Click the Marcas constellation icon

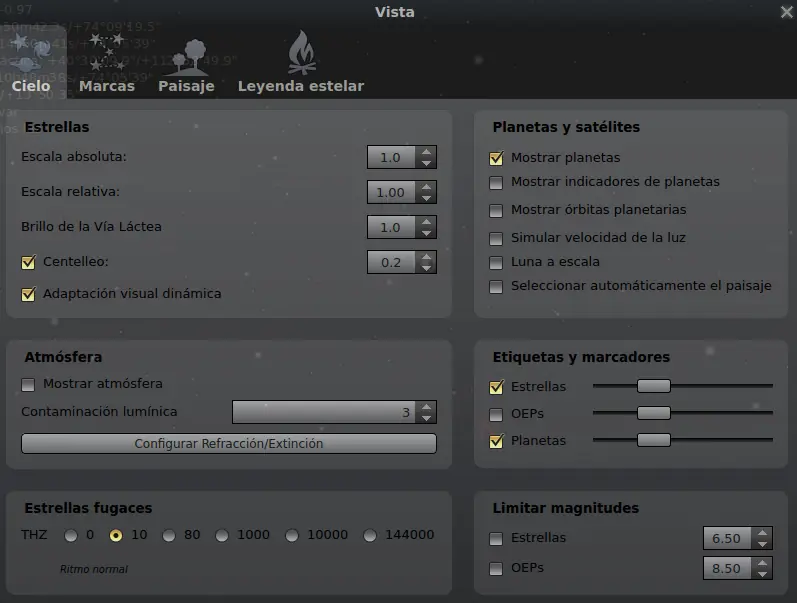(107, 52)
